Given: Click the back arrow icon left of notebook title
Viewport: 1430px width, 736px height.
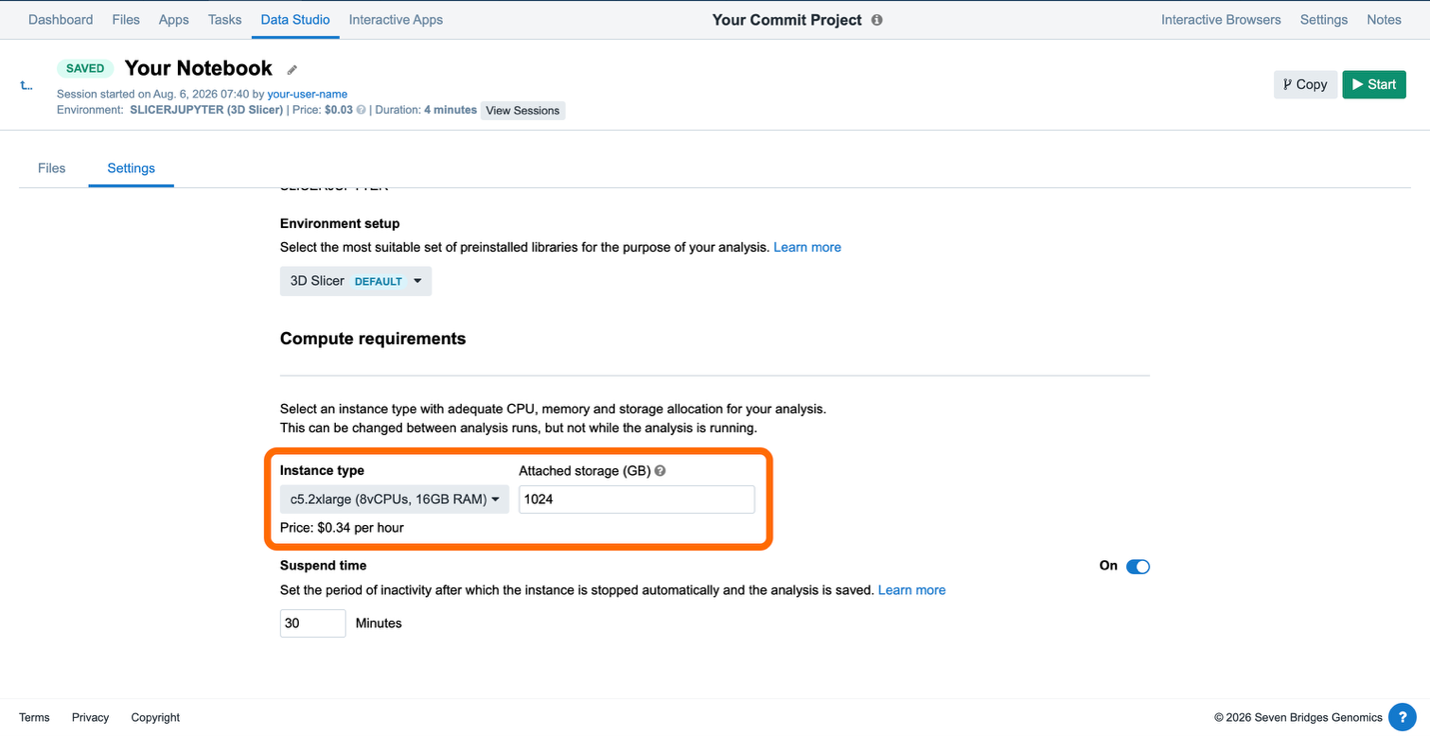Looking at the screenshot, I should point(27,86).
